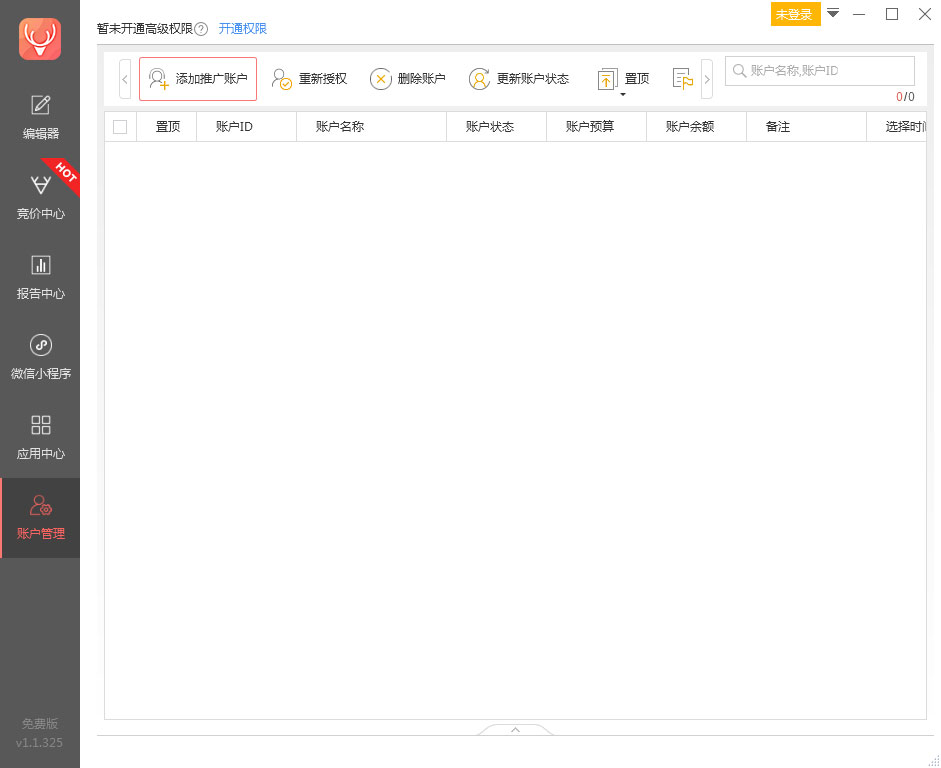The height and width of the screenshot is (768, 941).
Task: Click 更新账户状态 to update account status
Action: pos(519,78)
